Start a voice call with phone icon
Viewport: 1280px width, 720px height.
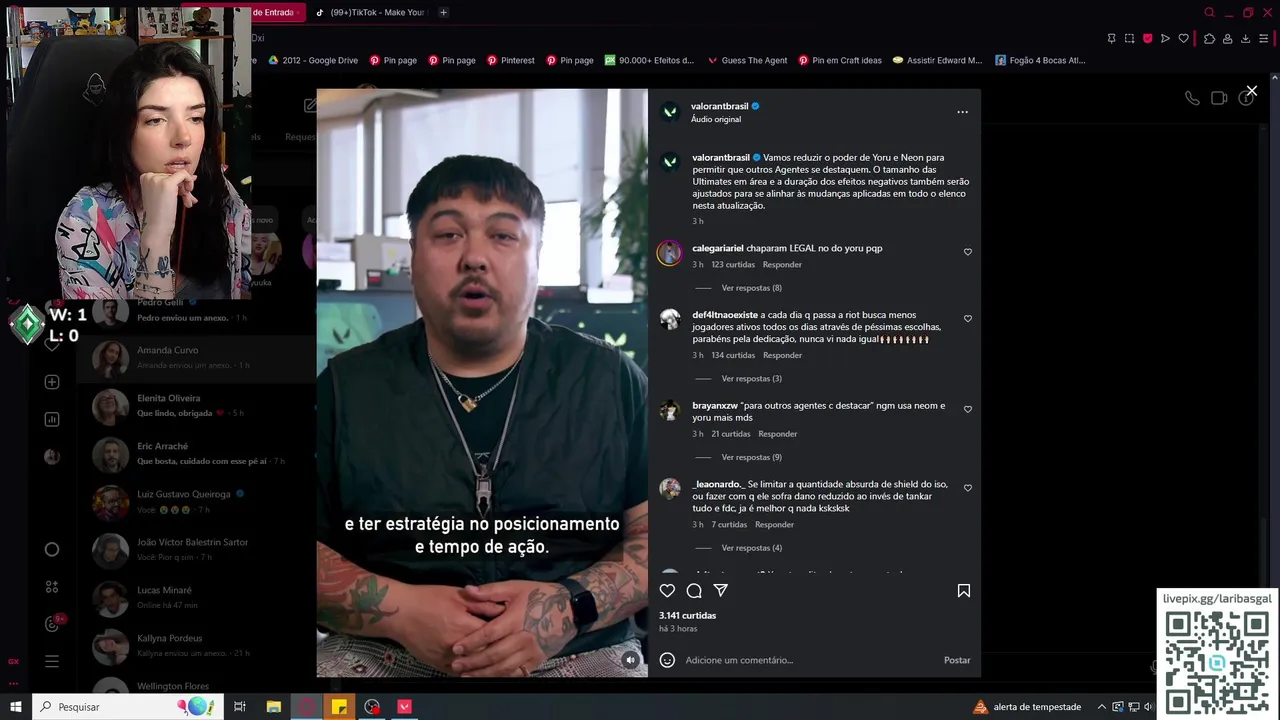[1192, 98]
